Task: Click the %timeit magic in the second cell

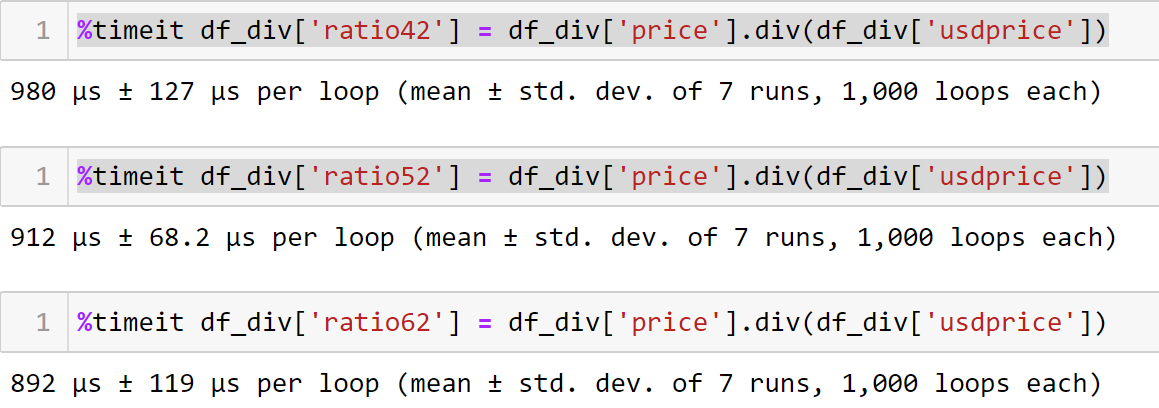Action: [129, 177]
